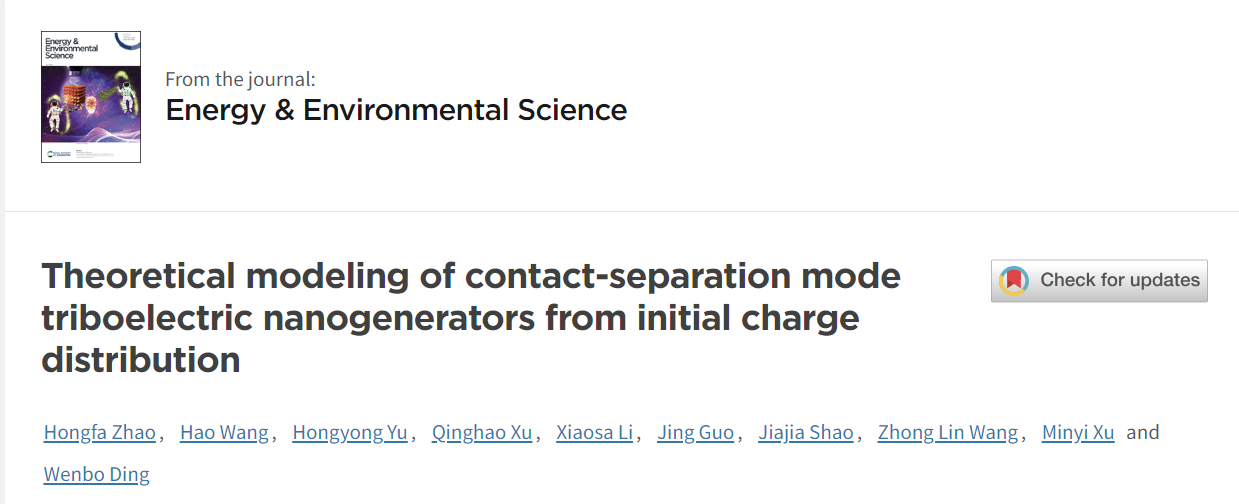
Task: Open Jiajia Shao author link
Action: pyautogui.click(x=806, y=433)
